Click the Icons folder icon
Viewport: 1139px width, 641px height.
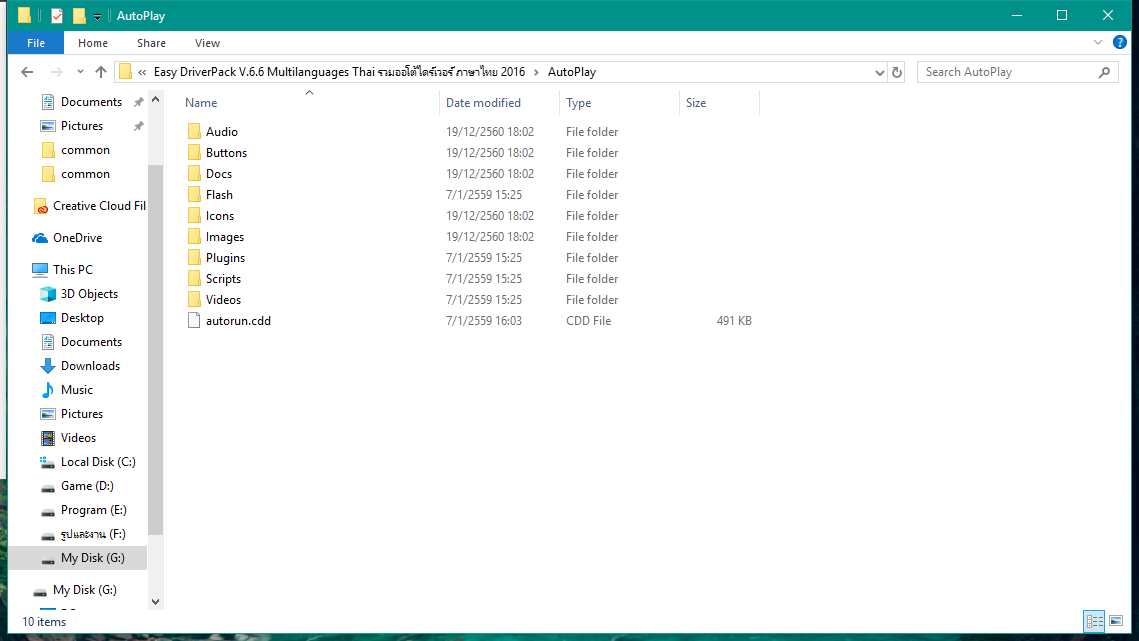[x=194, y=216]
